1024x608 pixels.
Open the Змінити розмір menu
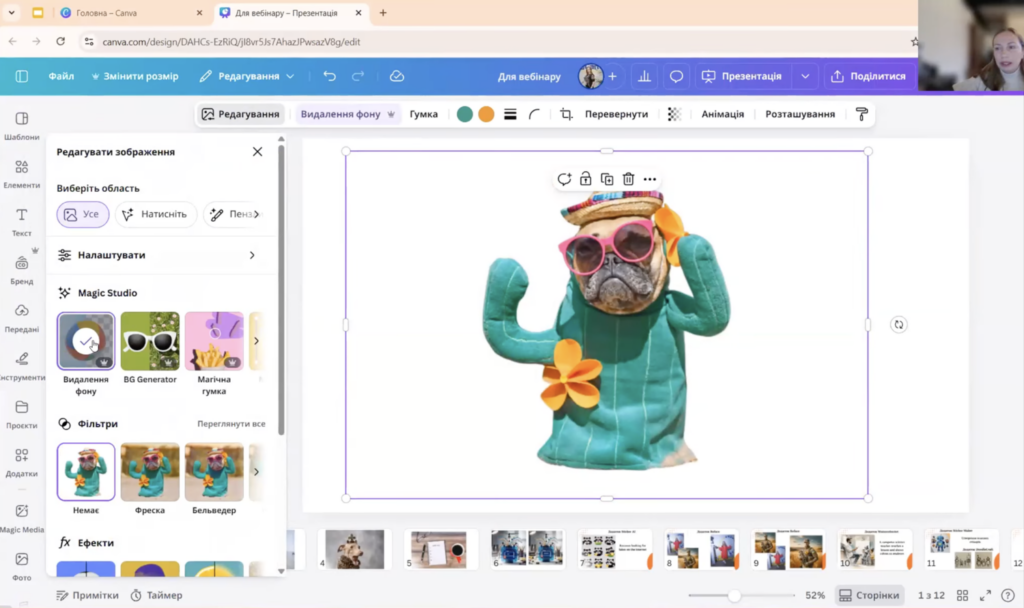pos(135,76)
